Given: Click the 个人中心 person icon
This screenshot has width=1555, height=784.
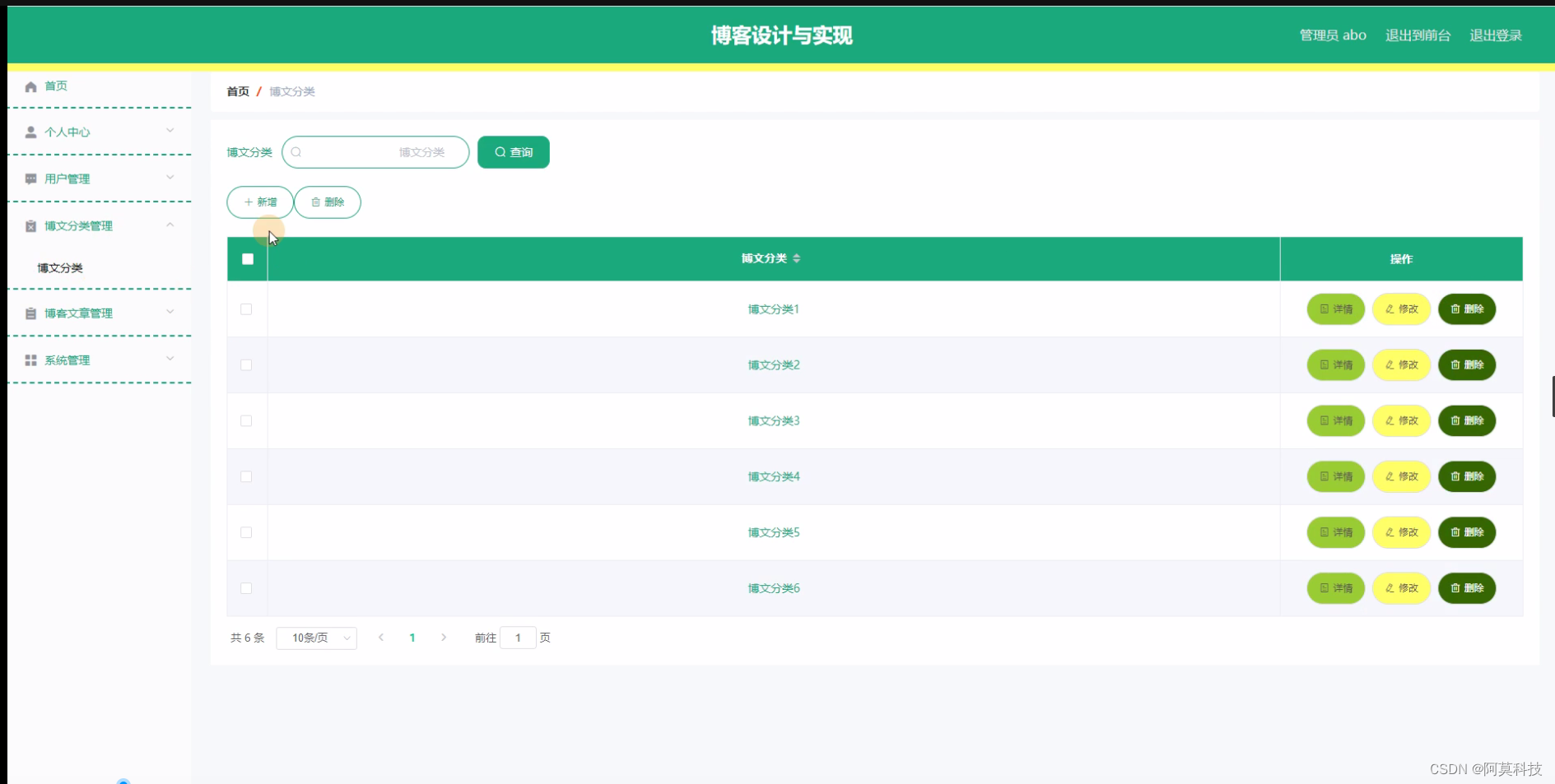Looking at the screenshot, I should point(30,132).
